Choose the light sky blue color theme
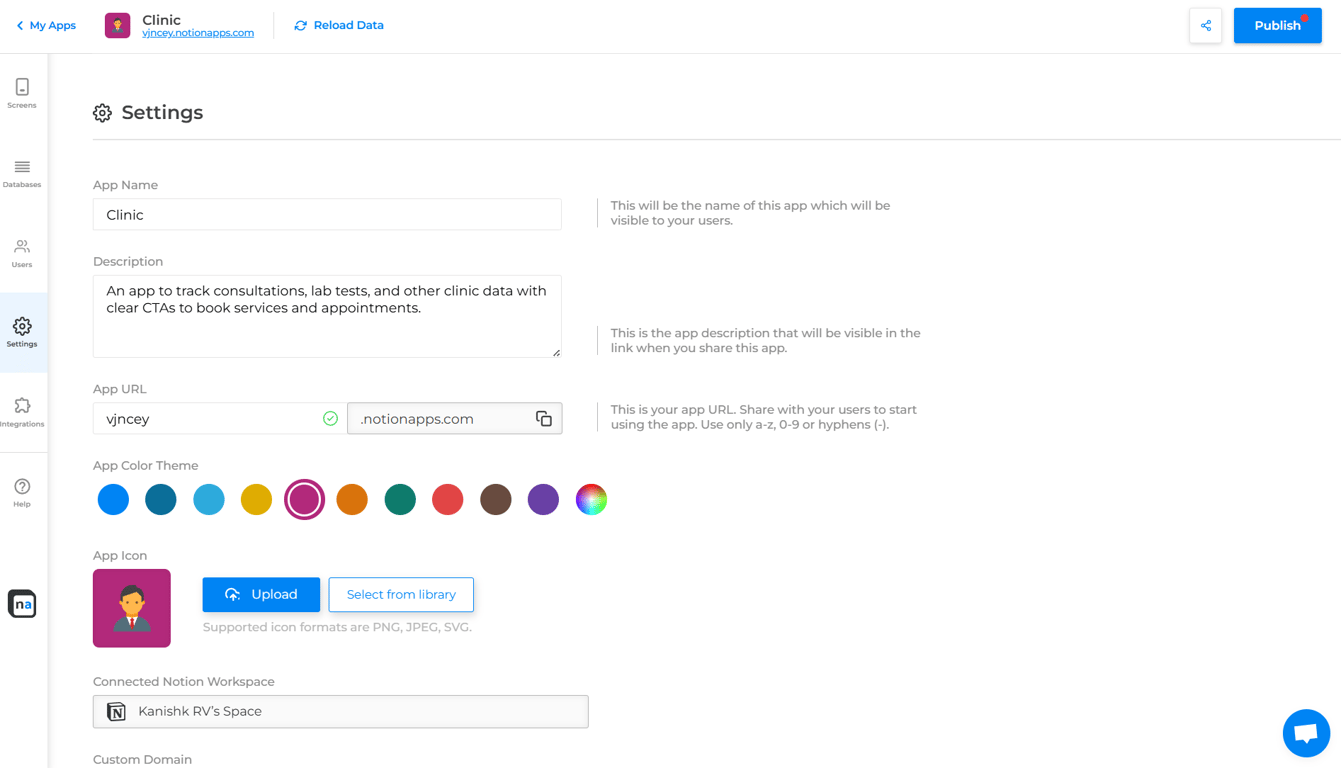This screenshot has width=1341, height=768. (209, 500)
